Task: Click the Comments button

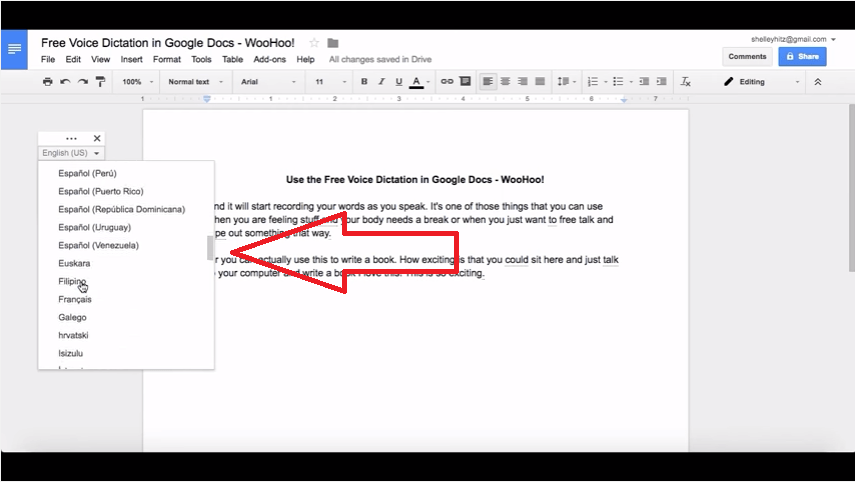Action: (x=747, y=57)
